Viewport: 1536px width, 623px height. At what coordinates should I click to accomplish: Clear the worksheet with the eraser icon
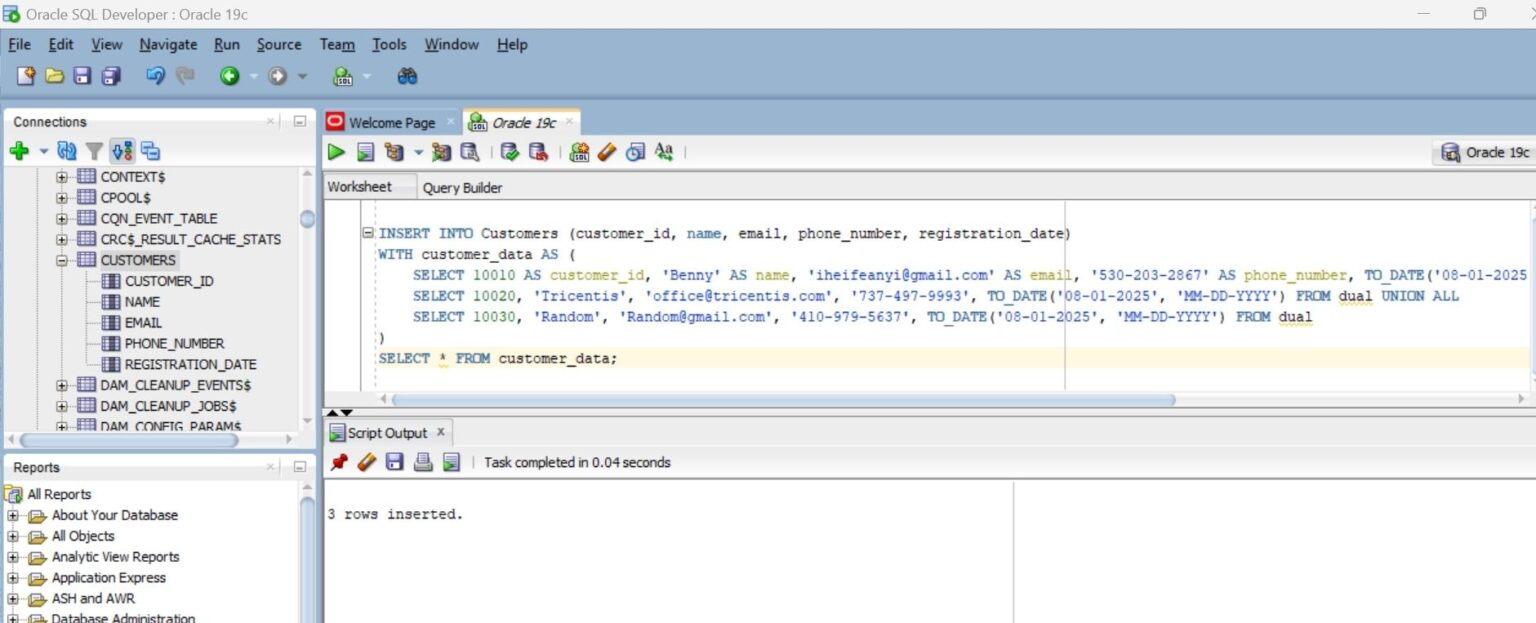pyautogui.click(x=607, y=152)
